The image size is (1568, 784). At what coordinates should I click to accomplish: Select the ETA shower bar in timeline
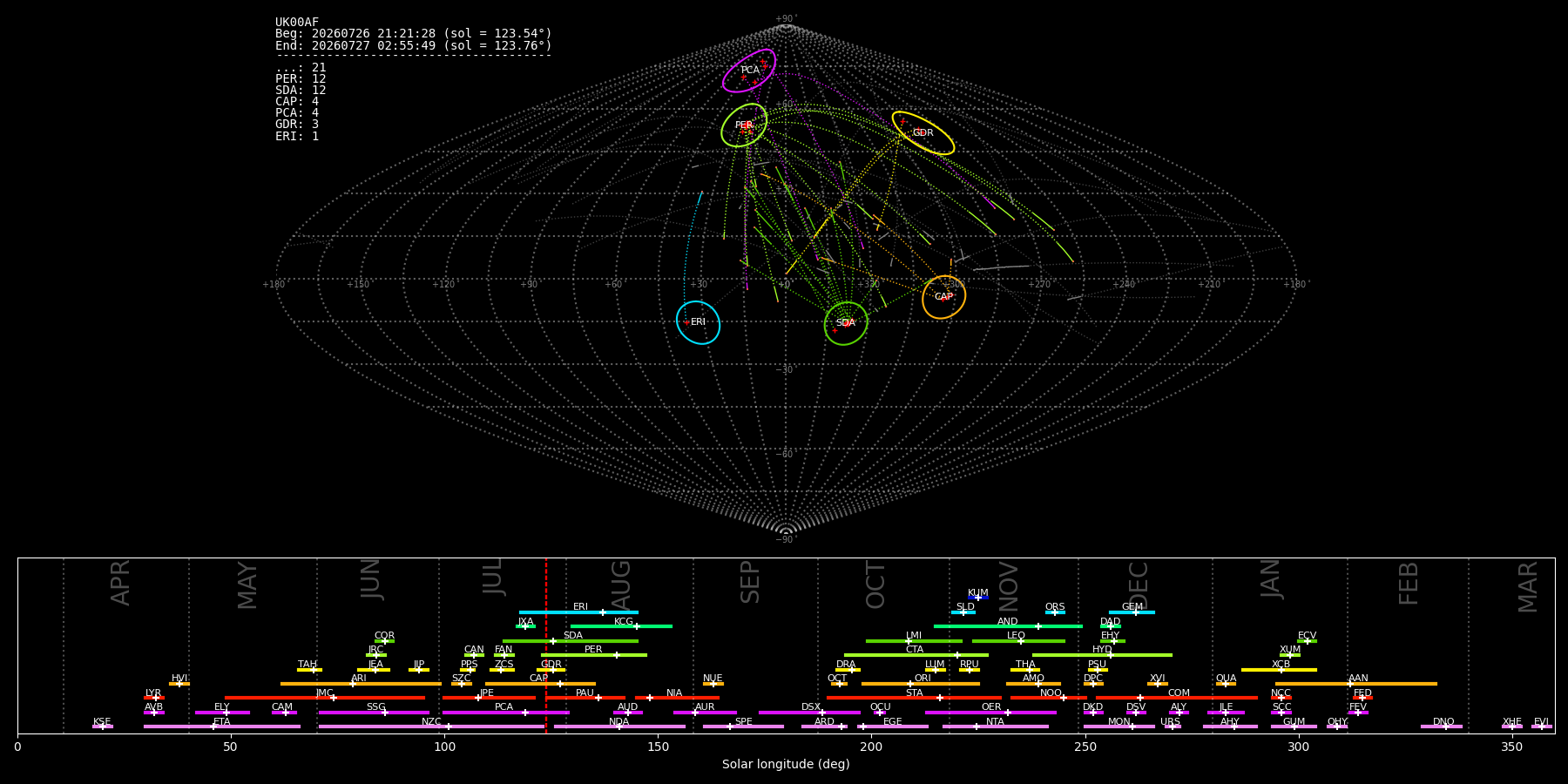click(x=222, y=727)
